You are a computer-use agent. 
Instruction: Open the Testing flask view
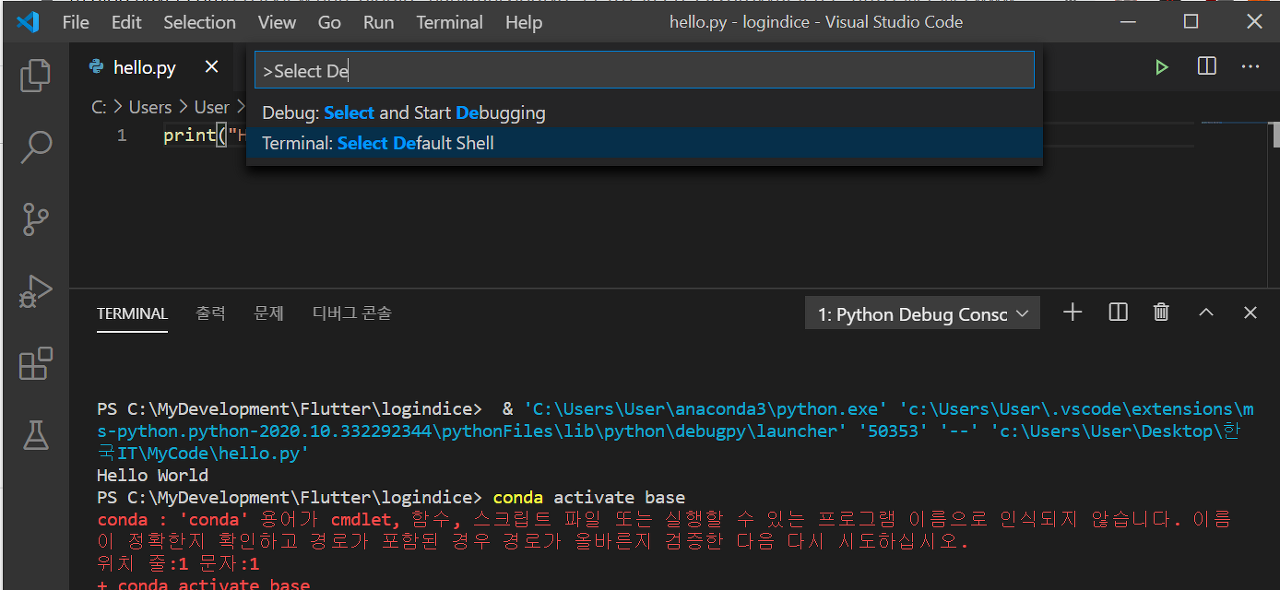[x=35, y=435]
